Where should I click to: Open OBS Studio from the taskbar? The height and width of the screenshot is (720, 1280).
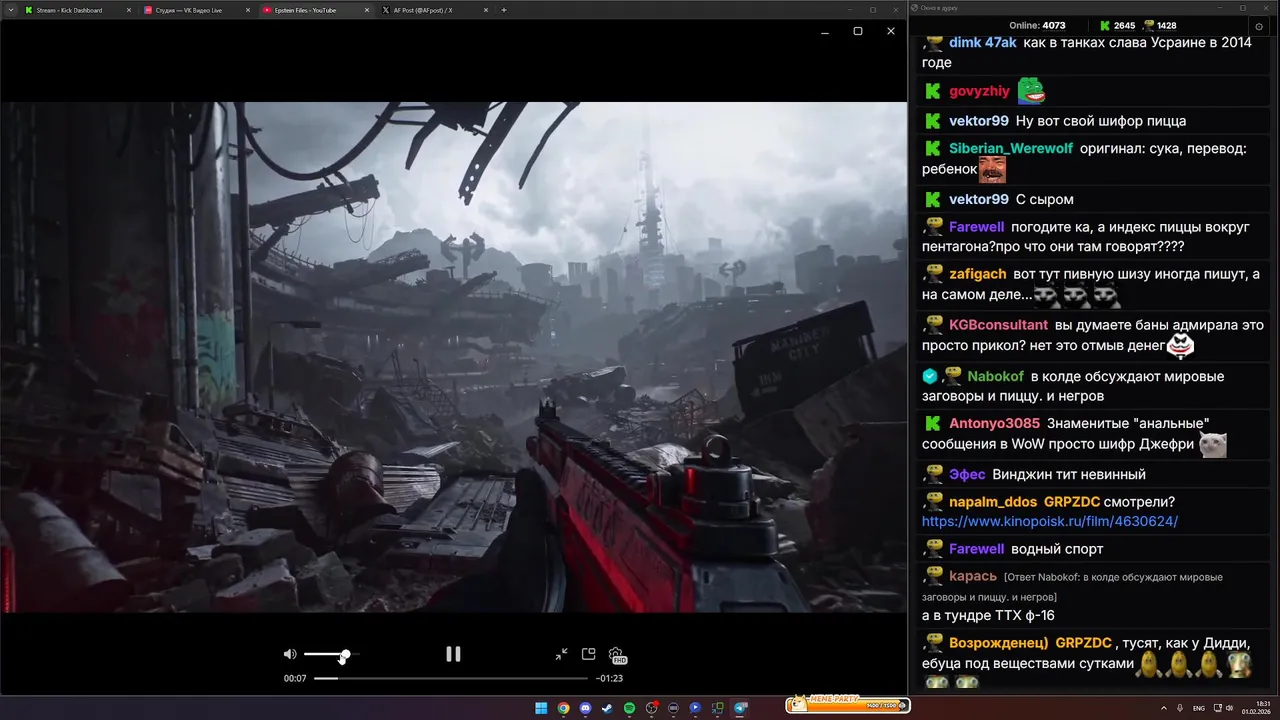pyautogui.click(x=651, y=708)
